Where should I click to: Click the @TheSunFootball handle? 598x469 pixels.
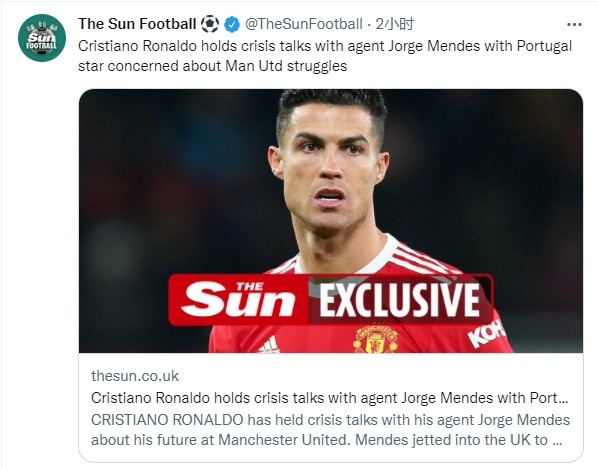[x=304, y=24]
